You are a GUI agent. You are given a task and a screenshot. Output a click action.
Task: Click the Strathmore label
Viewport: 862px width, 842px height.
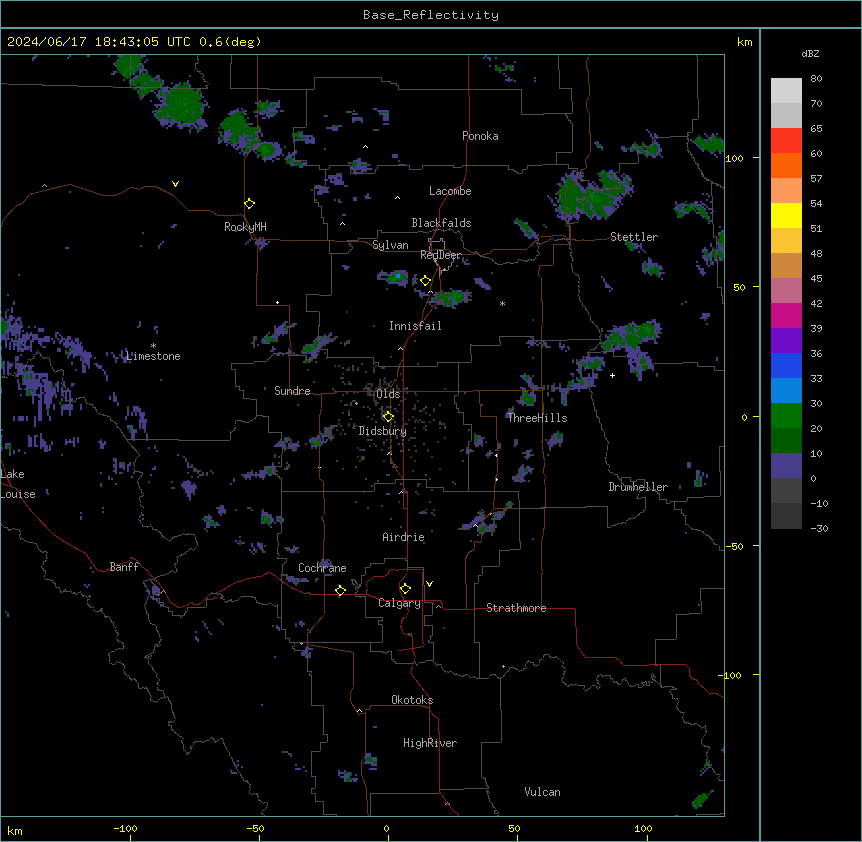click(x=516, y=608)
